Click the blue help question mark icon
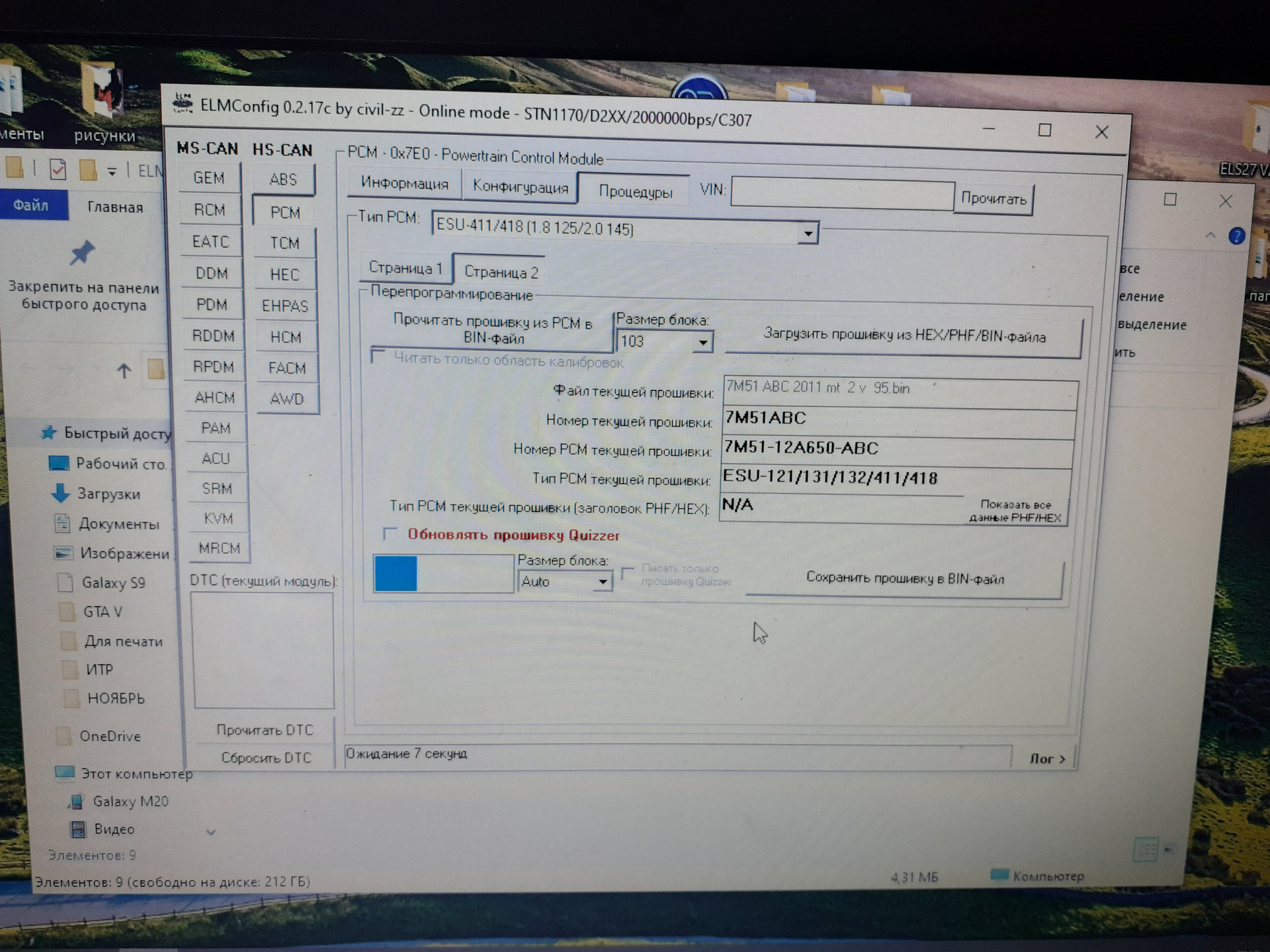This screenshot has width=1270, height=952. pyautogui.click(x=1236, y=236)
